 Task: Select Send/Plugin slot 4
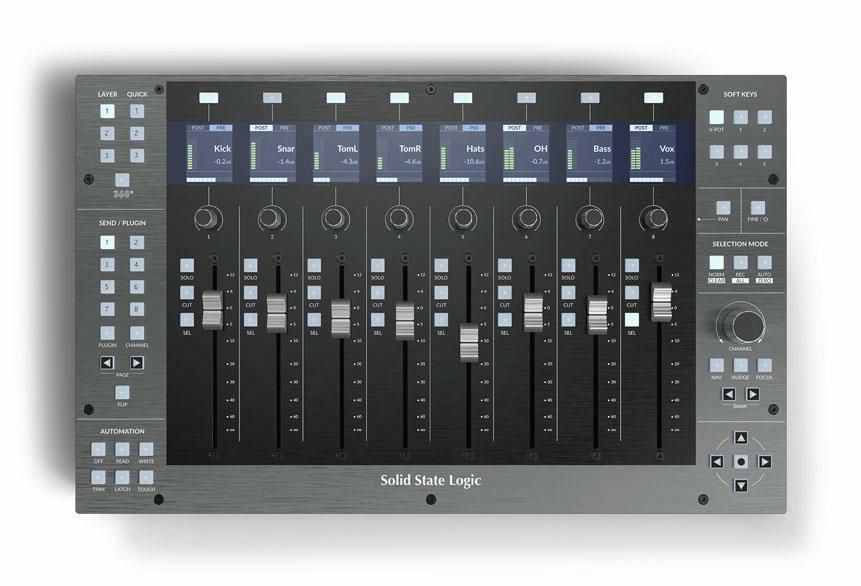coord(137,264)
